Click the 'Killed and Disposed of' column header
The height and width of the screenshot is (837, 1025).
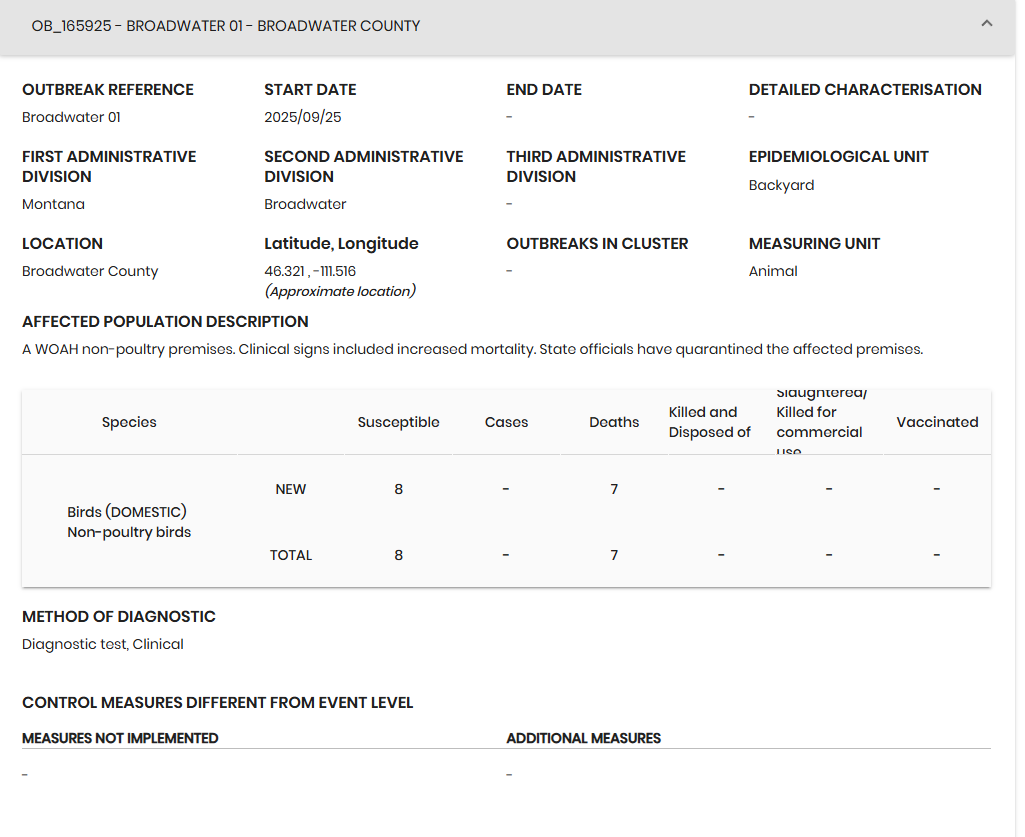tap(709, 422)
